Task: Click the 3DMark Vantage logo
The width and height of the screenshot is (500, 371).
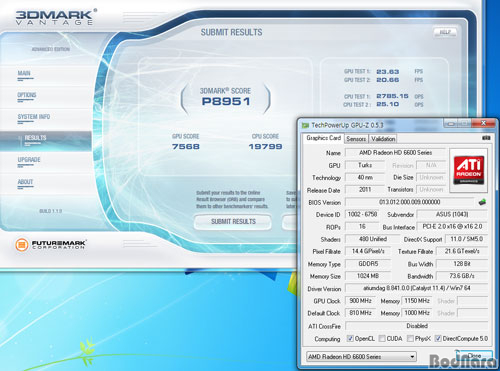Action: pyautogui.click(x=56, y=17)
